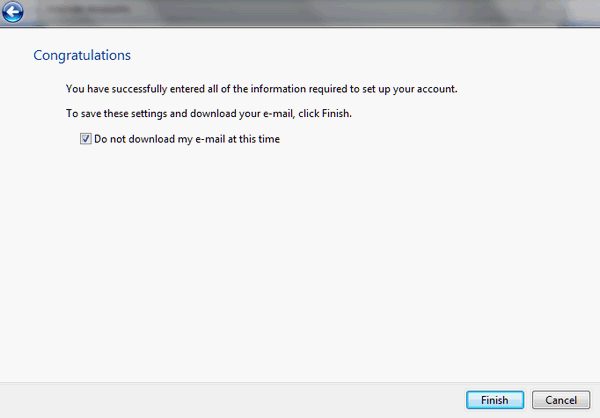Click the Congratulations heading
Viewport: 600px width, 418px height.
82,56
